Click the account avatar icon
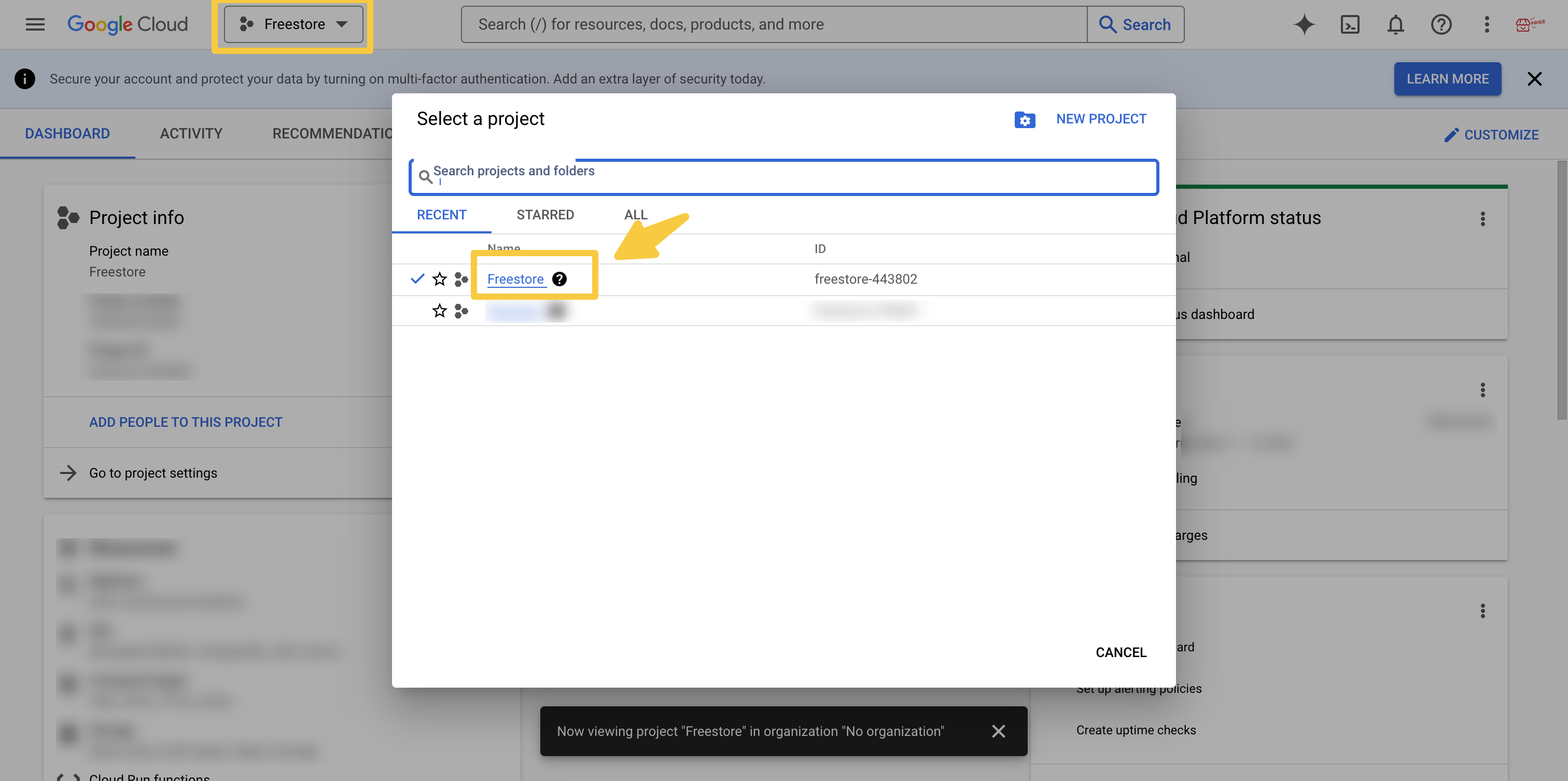Viewport: 1568px width, 781px height. tap(1530, 24)
